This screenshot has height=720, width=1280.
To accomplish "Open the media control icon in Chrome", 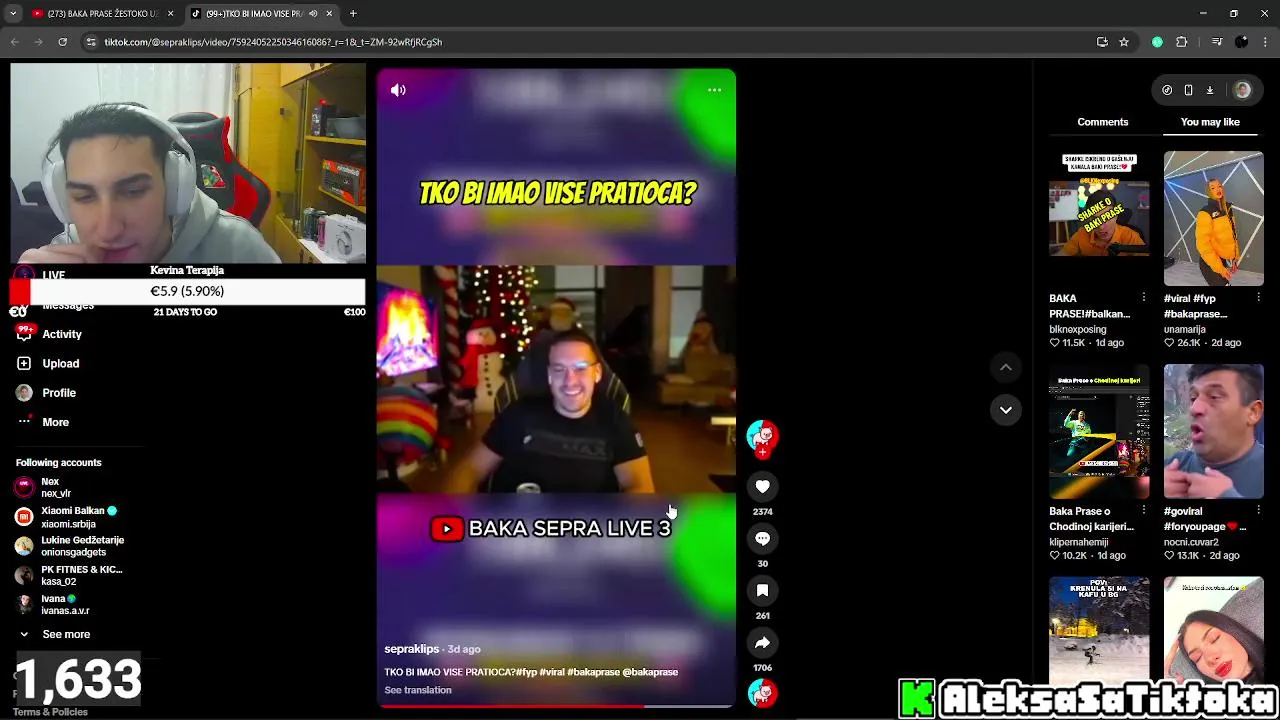I will coord(1216,42).
